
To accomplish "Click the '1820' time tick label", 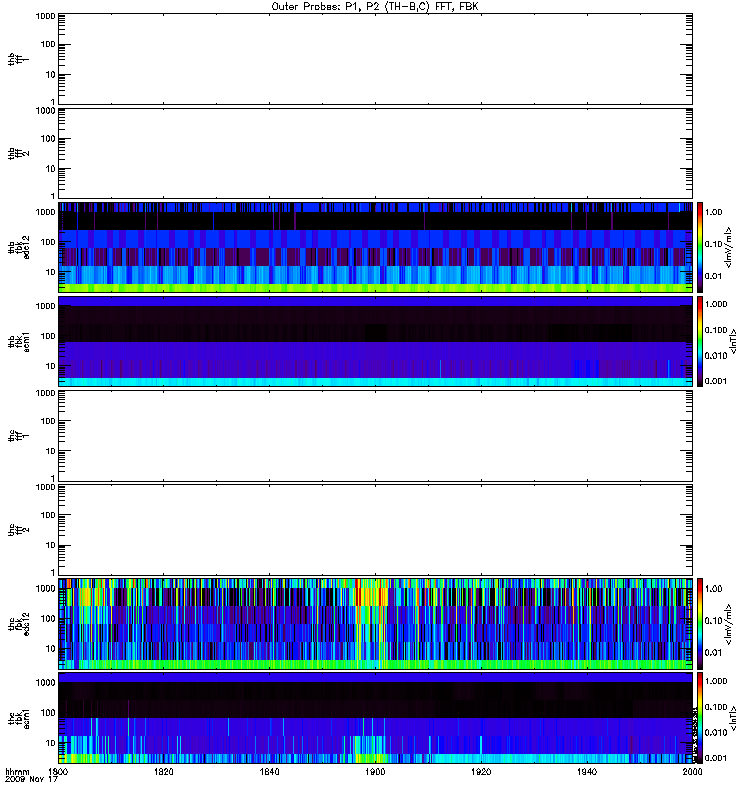I will (x=164, y=771).
